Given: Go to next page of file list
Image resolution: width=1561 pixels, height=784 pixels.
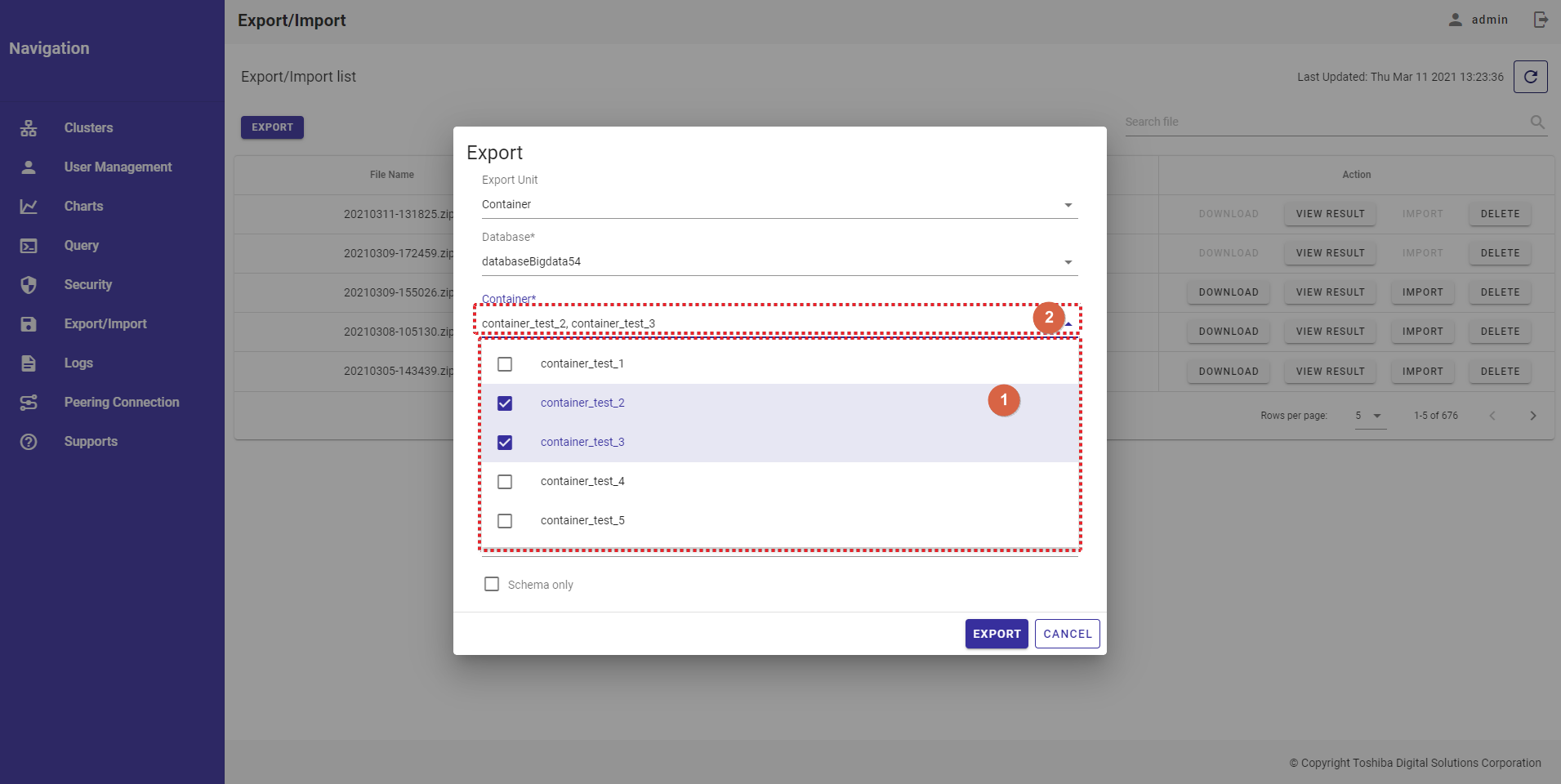Looking at the screenshot, I should (x=1533, y=416).
